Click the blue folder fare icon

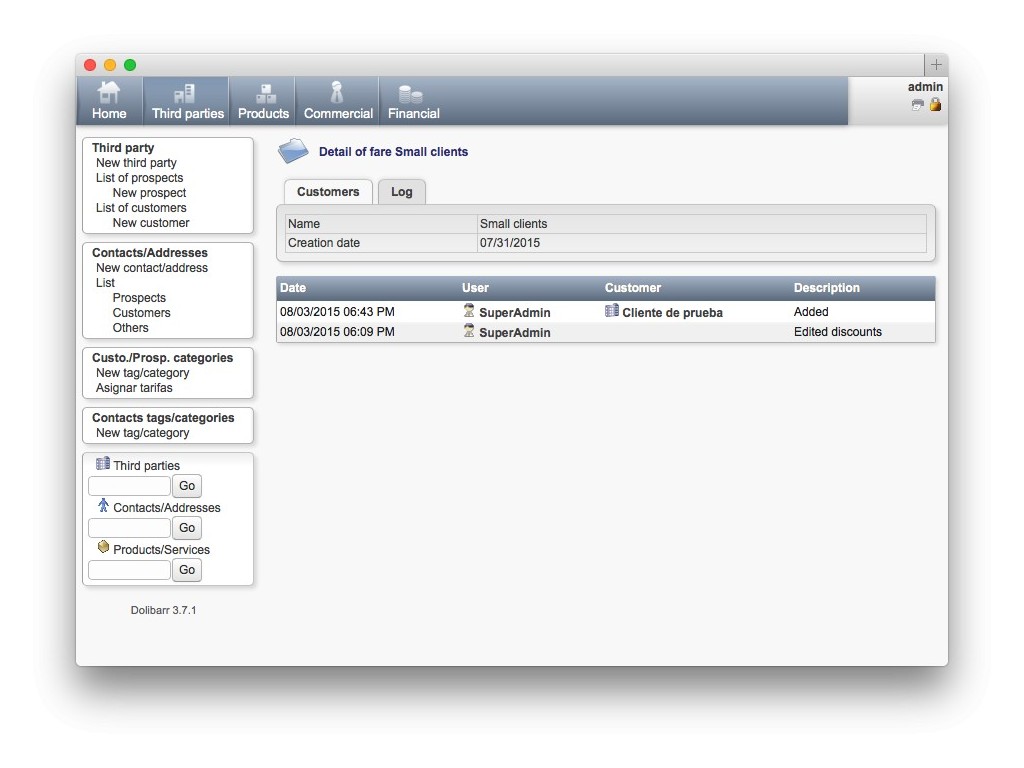[294, 151]
